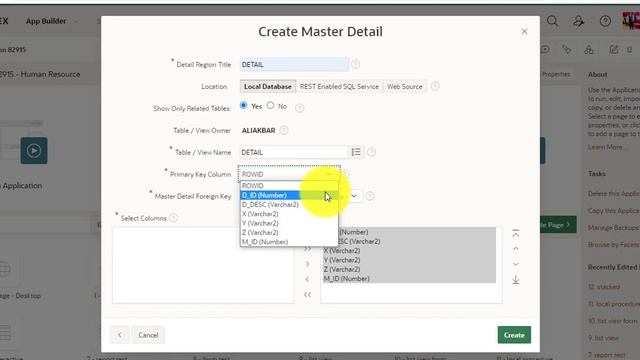Open help icon next to Location options
640x360 pixels.
435,86
